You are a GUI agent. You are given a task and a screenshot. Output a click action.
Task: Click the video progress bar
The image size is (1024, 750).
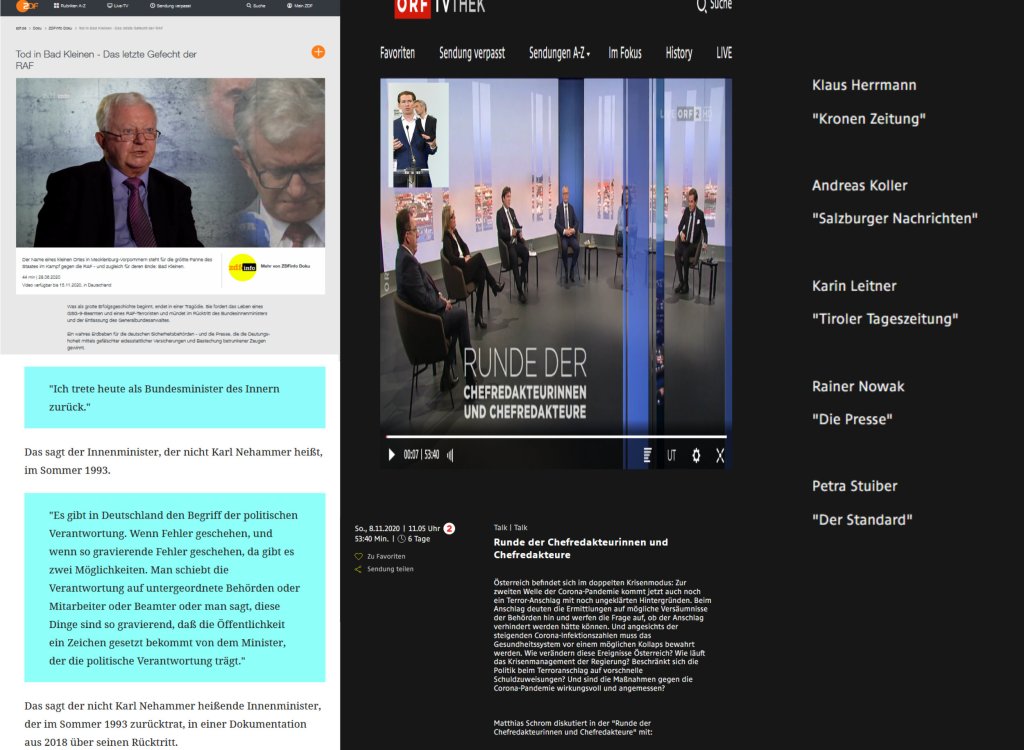tap(555, 437)
